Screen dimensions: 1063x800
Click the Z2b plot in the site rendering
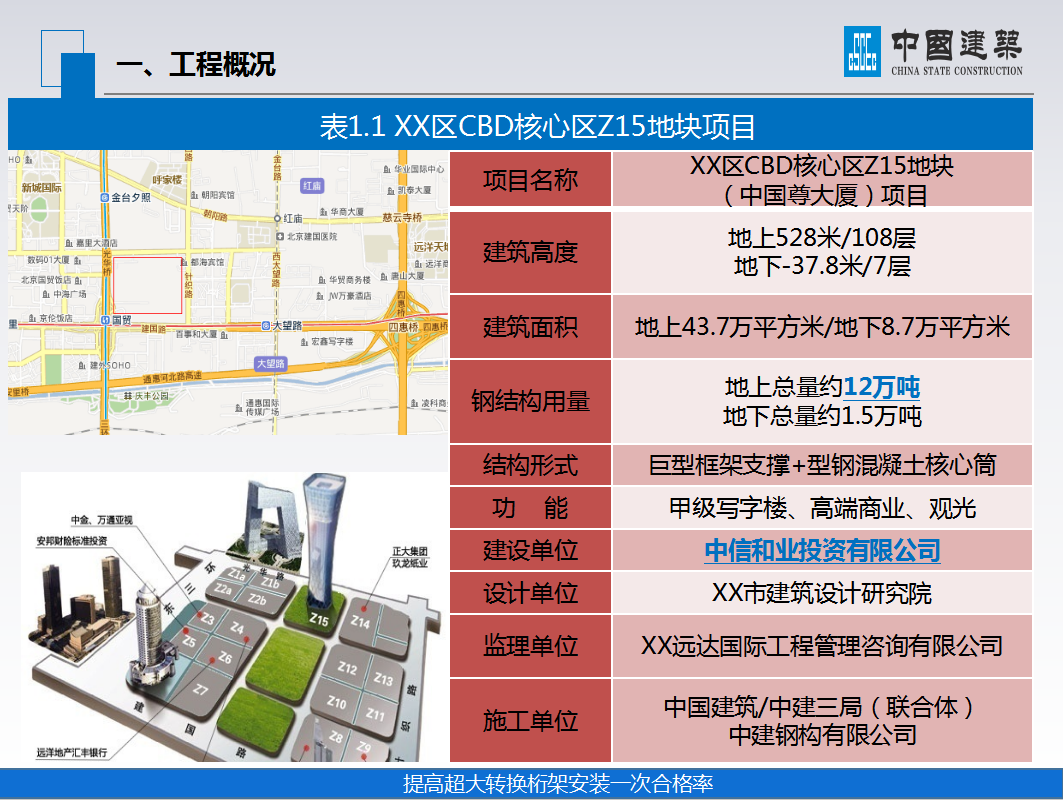257,599
